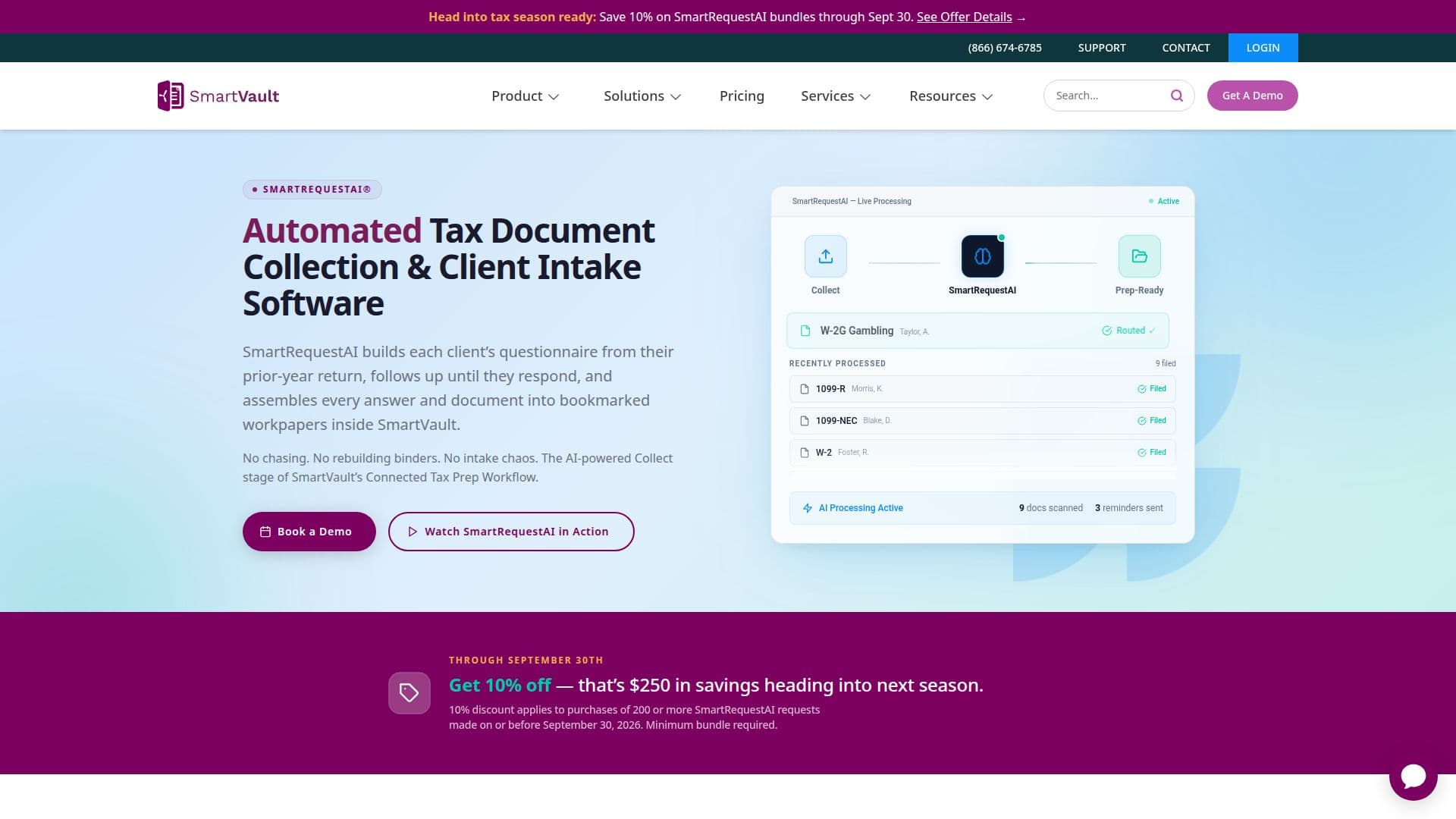Screen dimensions: 1456x819
Task: Click the discount tag icon
Action: click(409, 692)
